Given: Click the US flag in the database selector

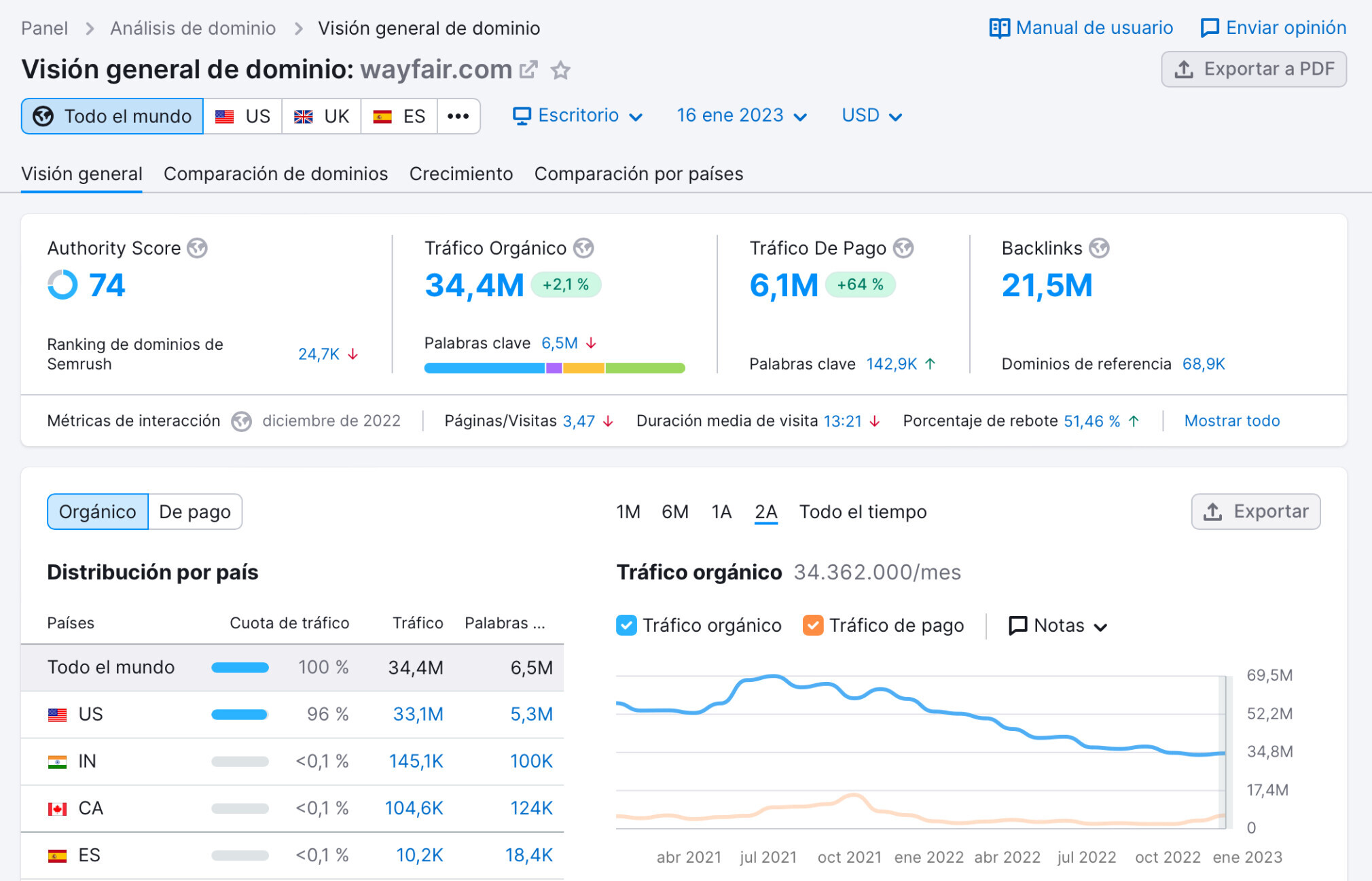Looking at the screenshot, I should tap(225, 117).
